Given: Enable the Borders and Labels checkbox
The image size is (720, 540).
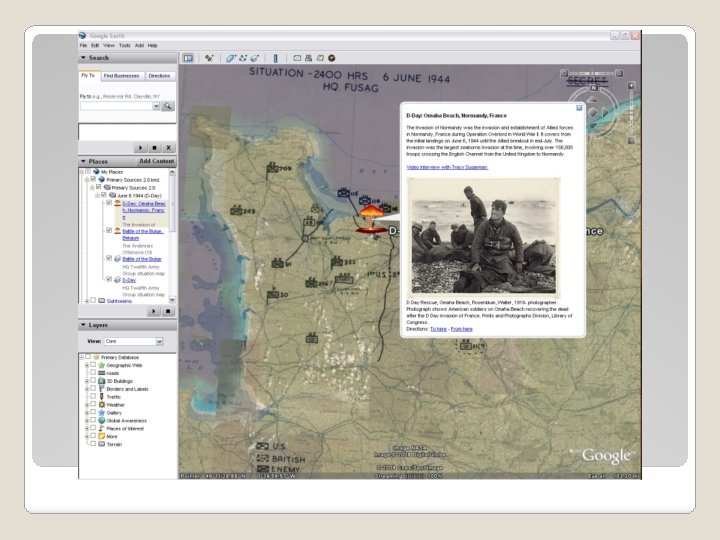Looking at the screenshot, I should coord(93,388).
